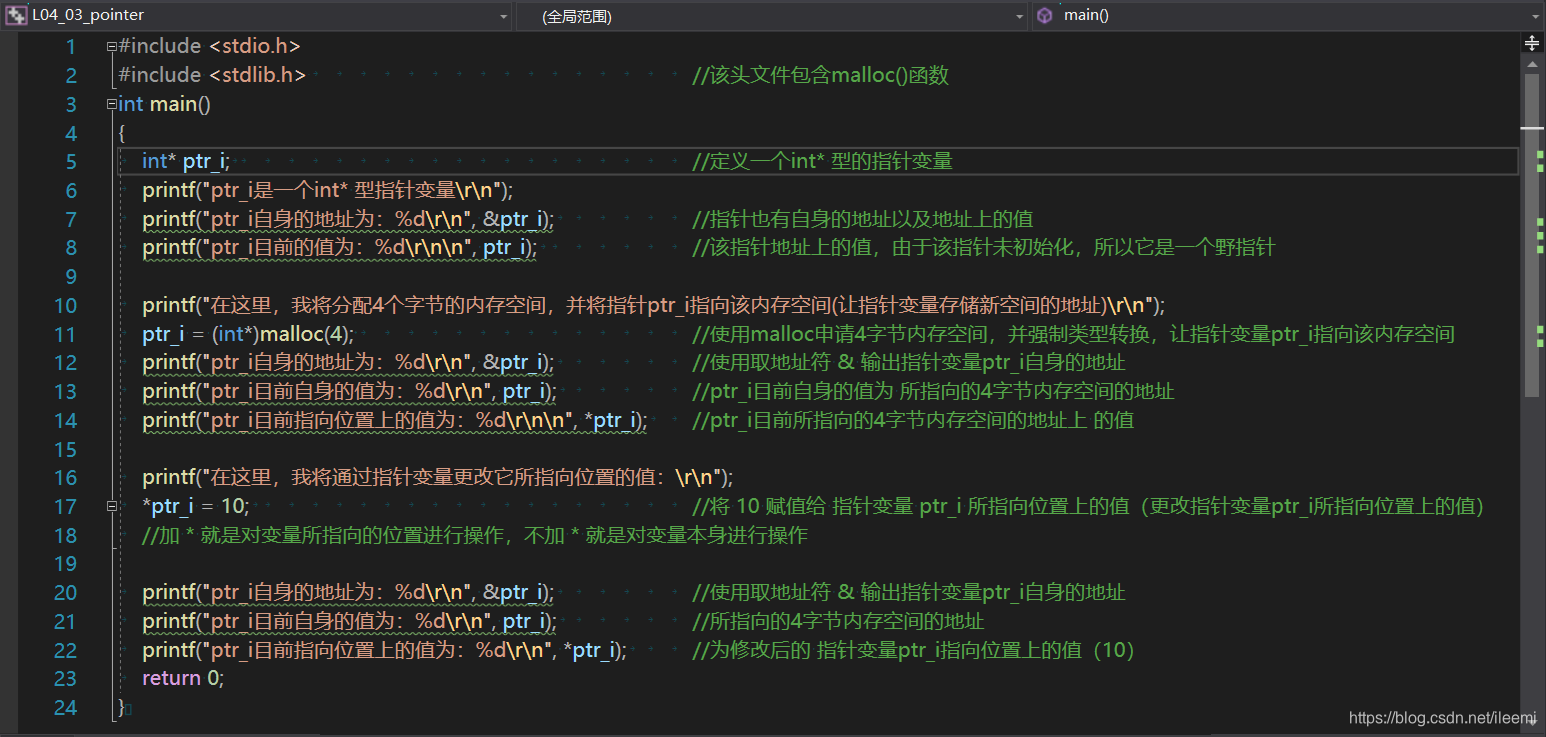
Task: Click the comment "//该头文件包含malloc()函数"
Action: tap(820, 75)
